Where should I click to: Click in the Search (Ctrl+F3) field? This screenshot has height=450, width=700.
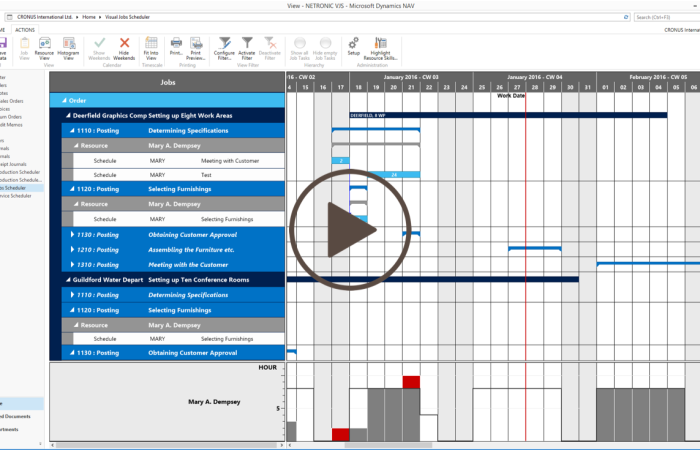click(667, 17)
